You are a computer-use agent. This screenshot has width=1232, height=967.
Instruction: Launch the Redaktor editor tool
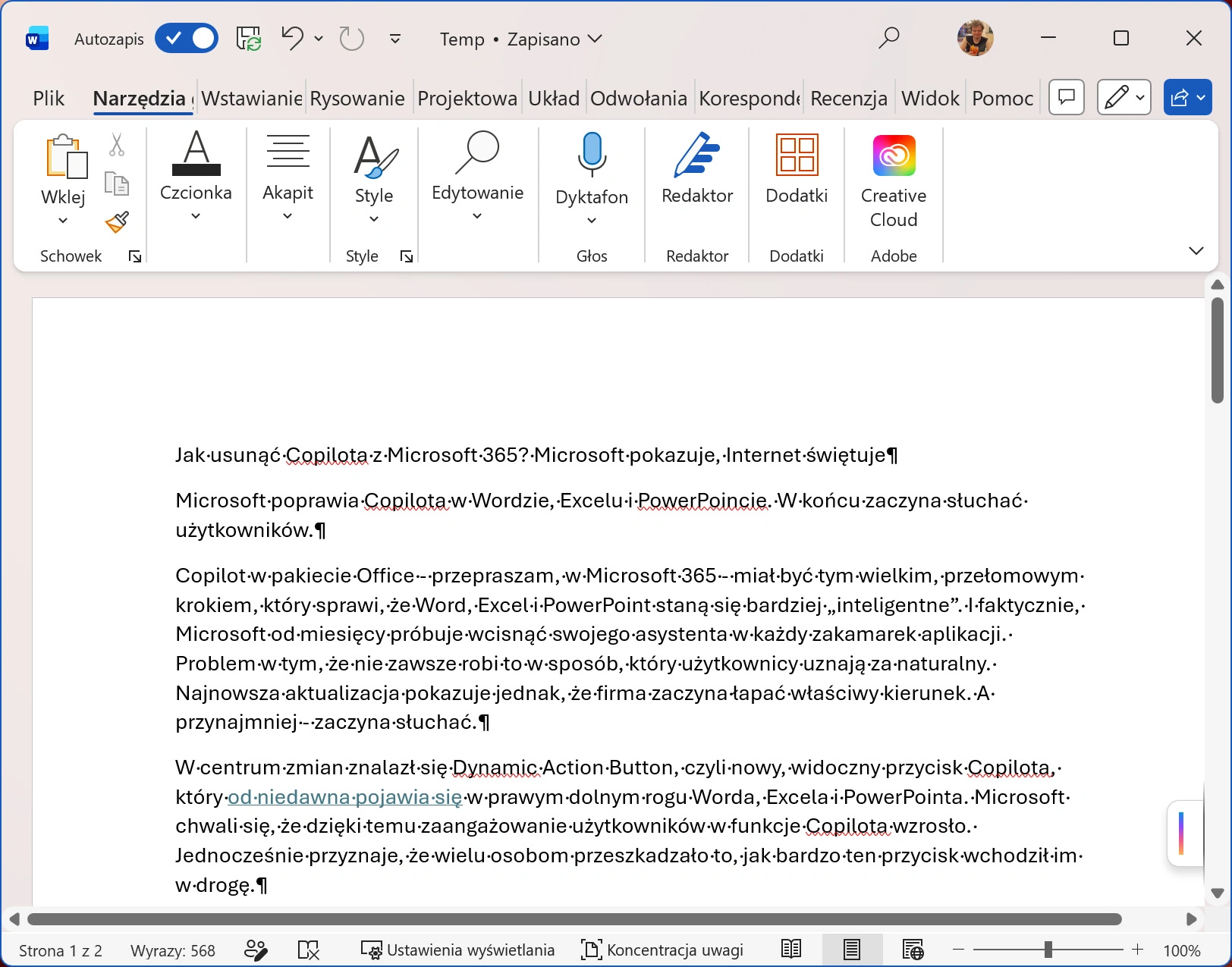697,168
